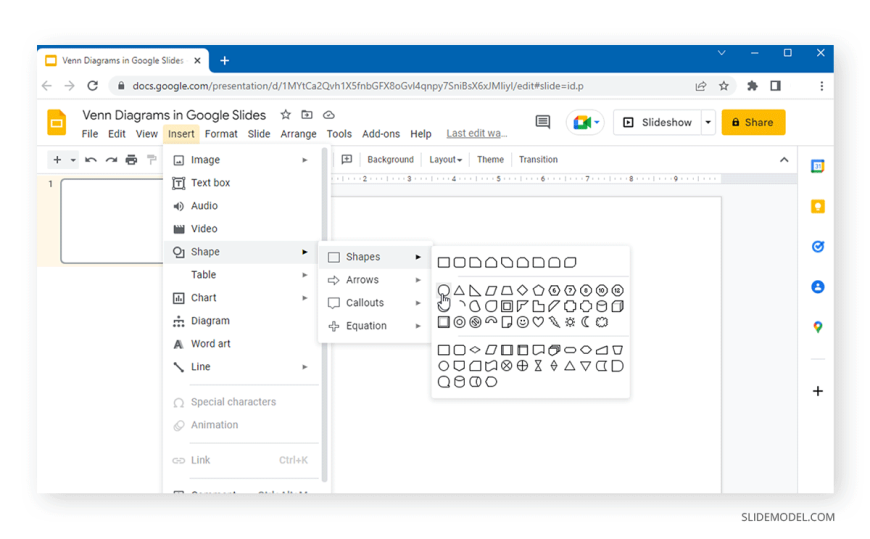Viewport: 870px width, 539px height.
Task: Open Google Maps side panel icon
Action: coord(817,327)
